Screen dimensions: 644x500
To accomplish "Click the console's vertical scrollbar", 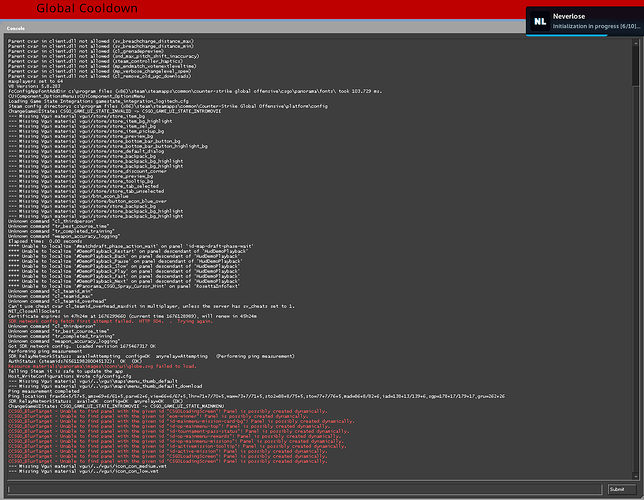I will point(633,250).
